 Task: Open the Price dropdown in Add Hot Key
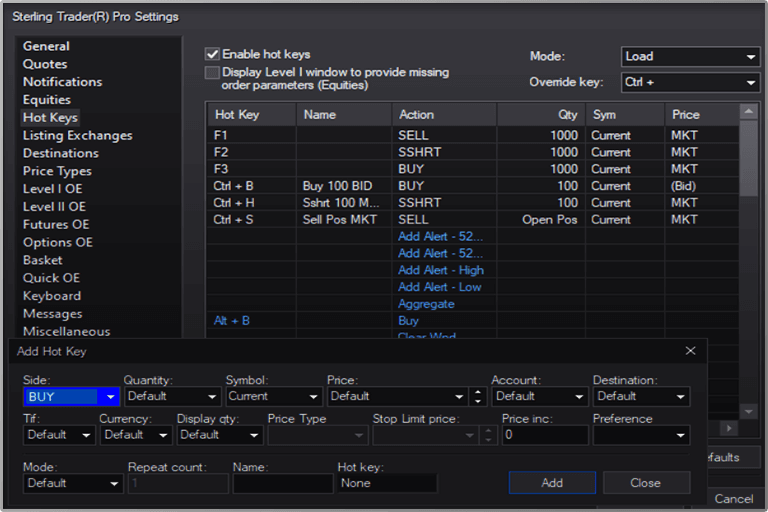(x=397, y=396)
